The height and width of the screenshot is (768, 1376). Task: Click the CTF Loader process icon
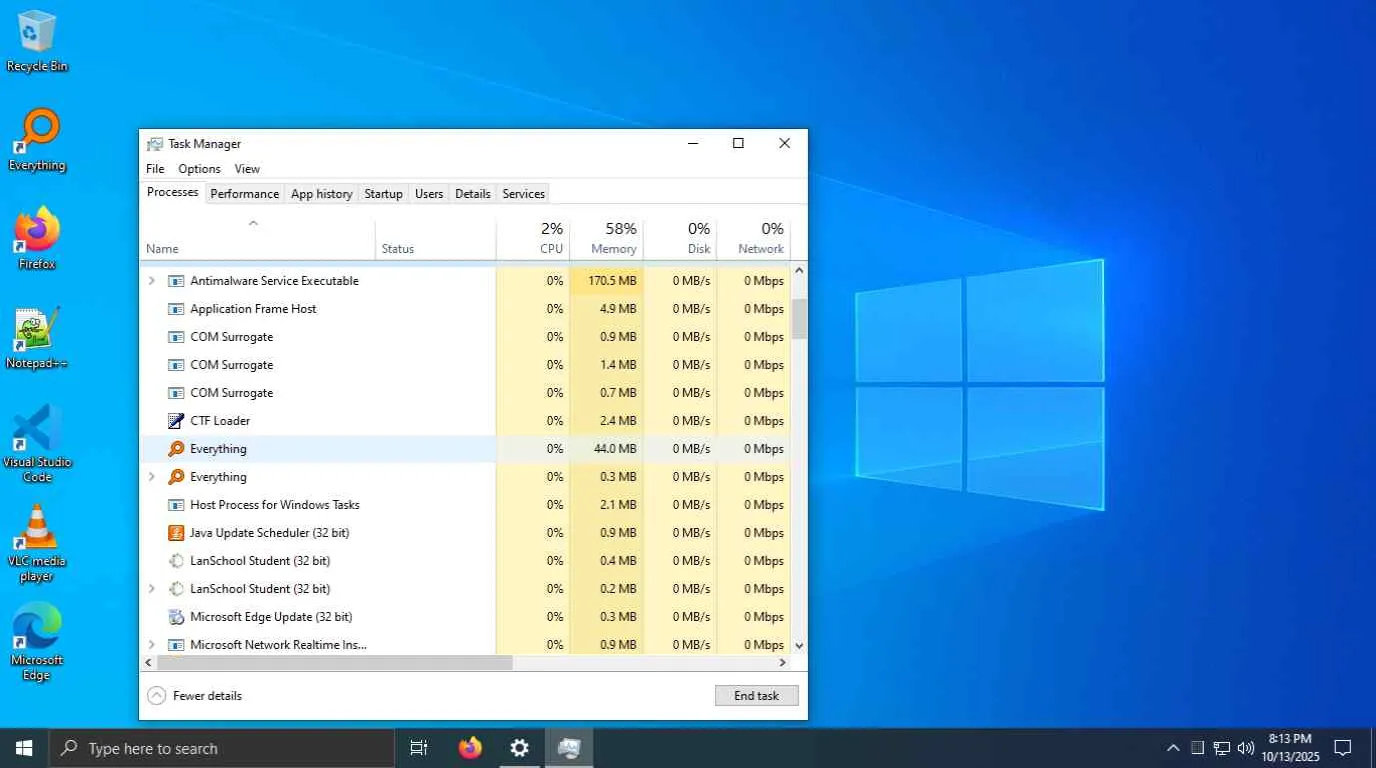coord(176,421)
